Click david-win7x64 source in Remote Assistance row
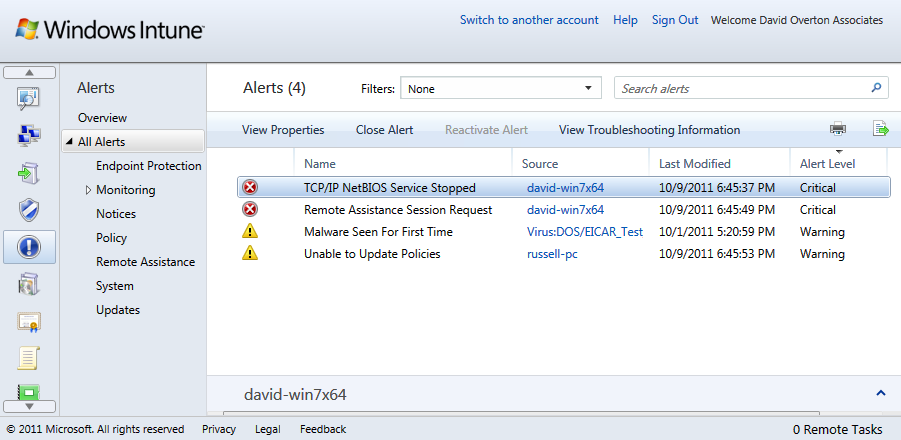Image resolution: width=901 pixels, height=440 pixels. [565, 210]
